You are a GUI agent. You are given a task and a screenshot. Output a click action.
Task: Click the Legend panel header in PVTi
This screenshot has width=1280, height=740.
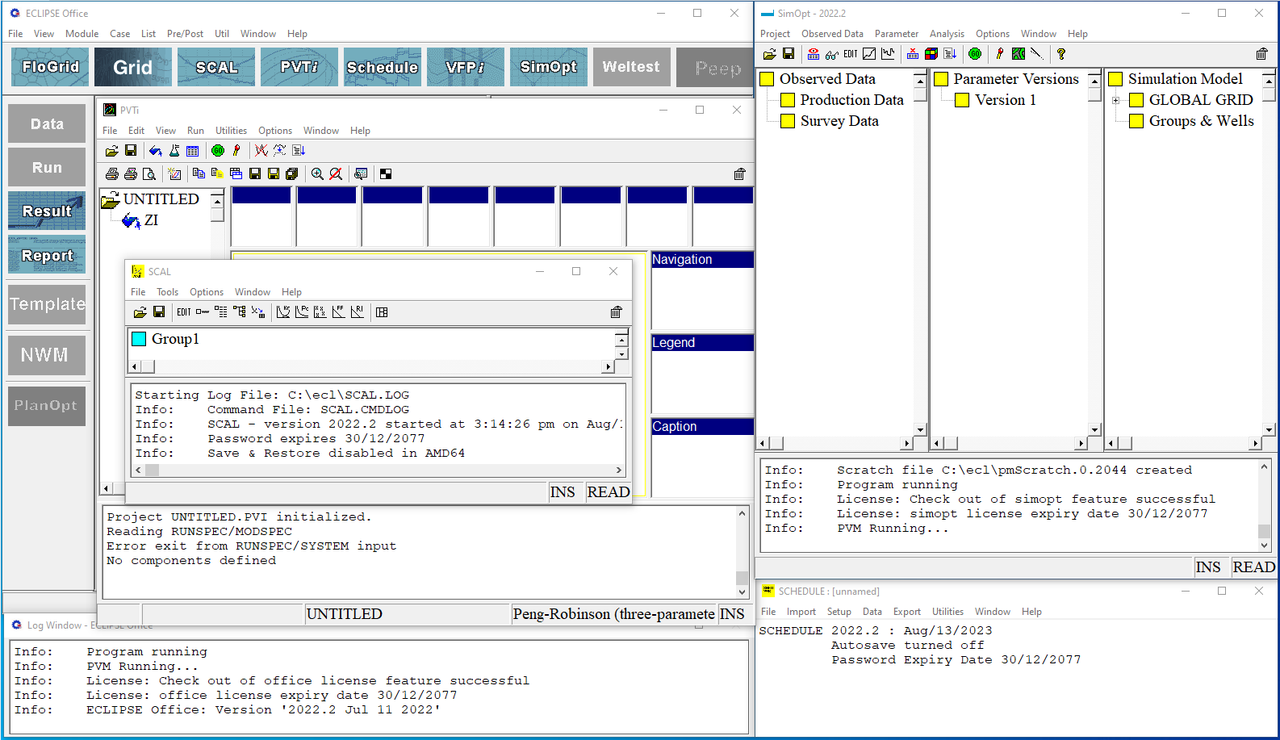click(x=701, y=342)
